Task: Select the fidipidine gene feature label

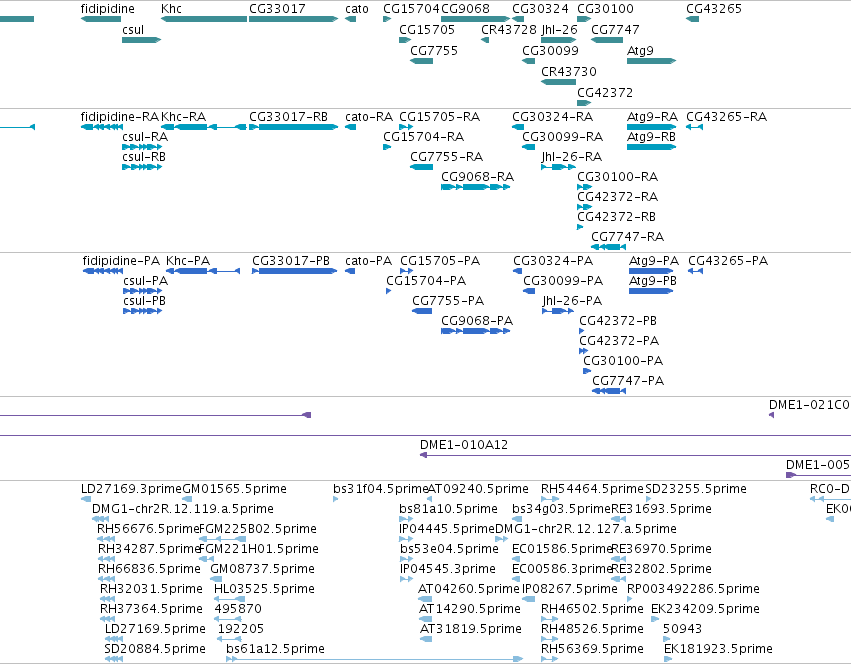Action: coord(107,9)
